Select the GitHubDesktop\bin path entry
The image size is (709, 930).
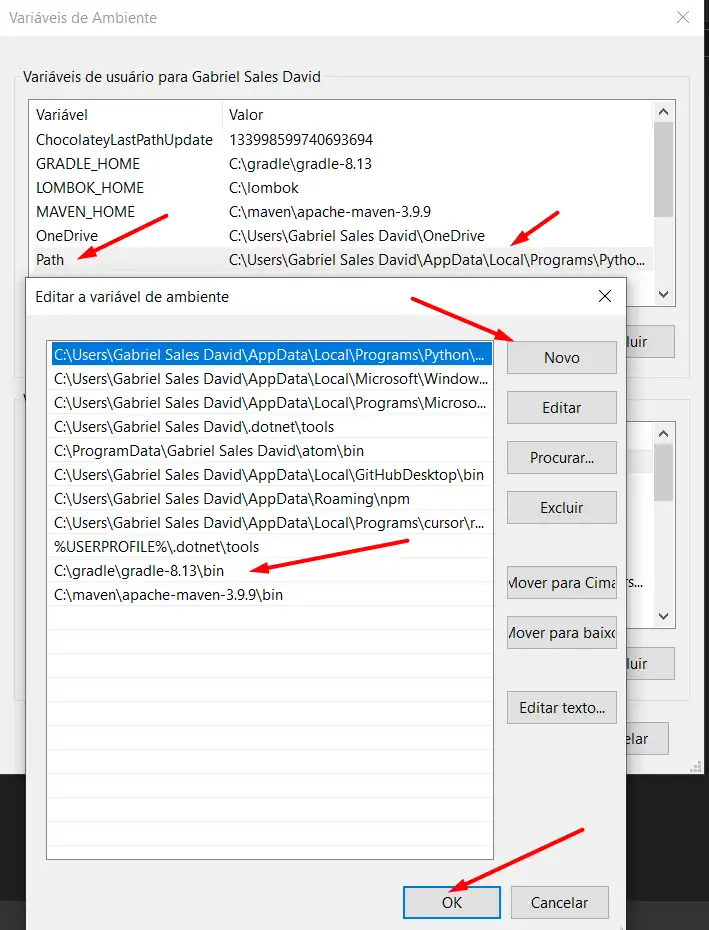click(x=268, y=475)
